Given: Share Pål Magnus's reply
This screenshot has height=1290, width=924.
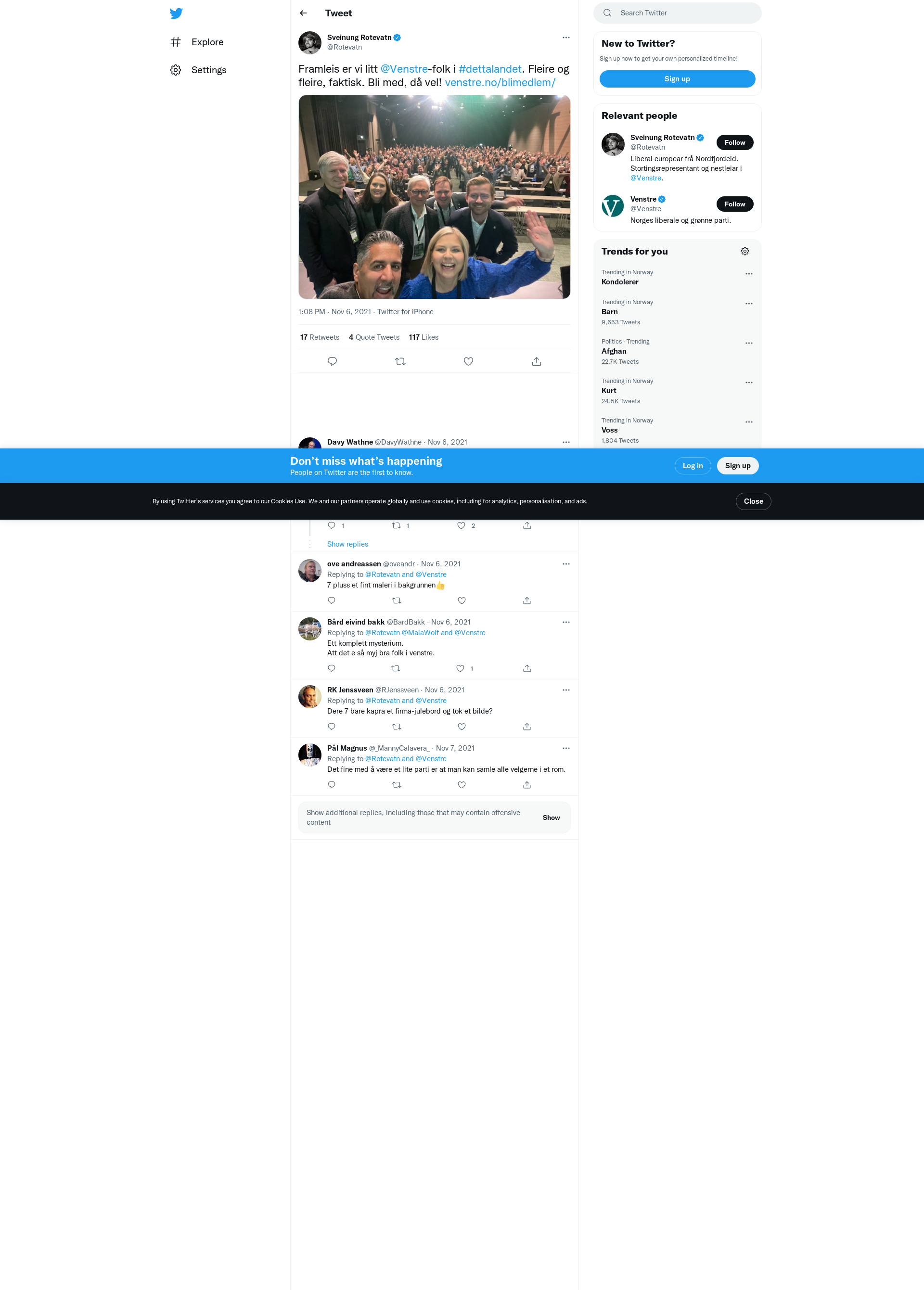Looking at the screenshot, I should click(527, 785).
